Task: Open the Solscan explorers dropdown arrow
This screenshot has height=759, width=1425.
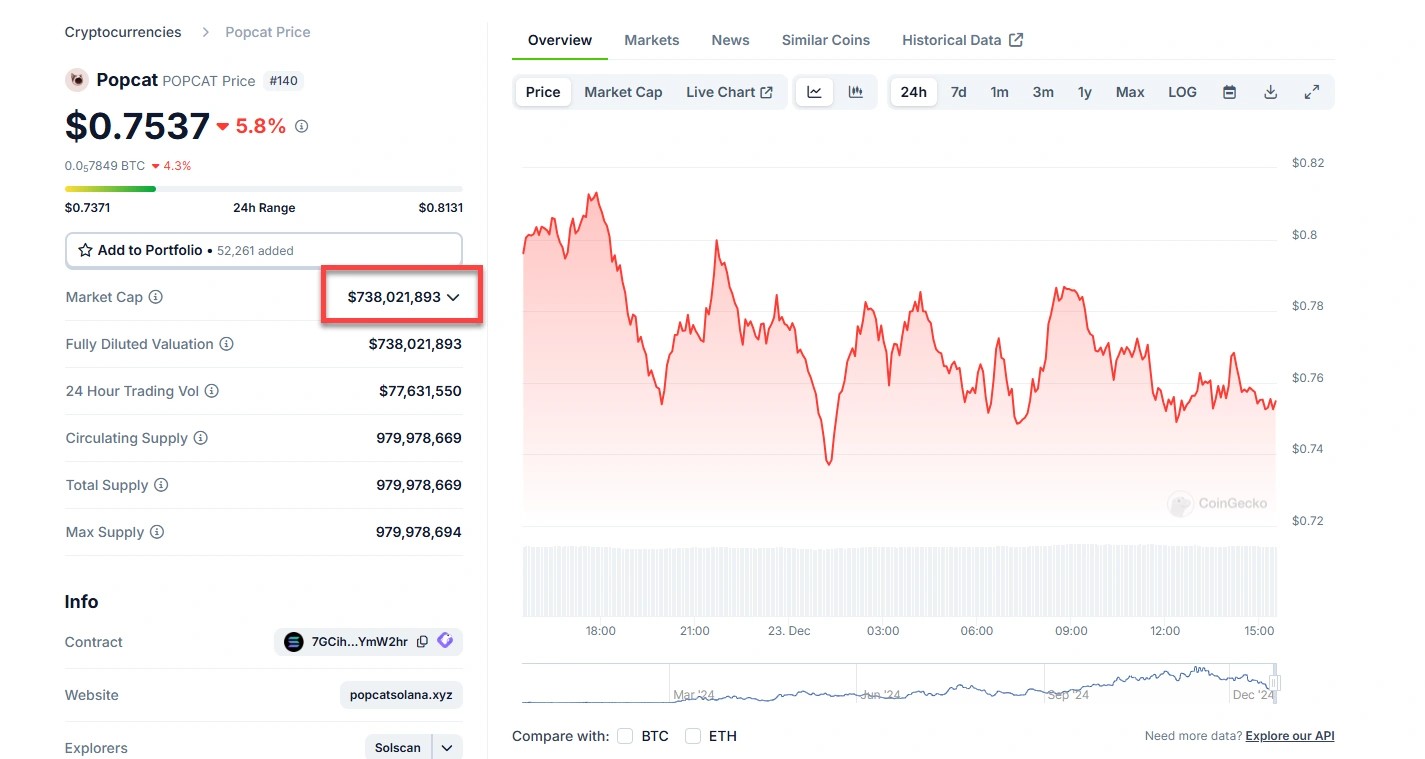Action: tap(447, 748)
